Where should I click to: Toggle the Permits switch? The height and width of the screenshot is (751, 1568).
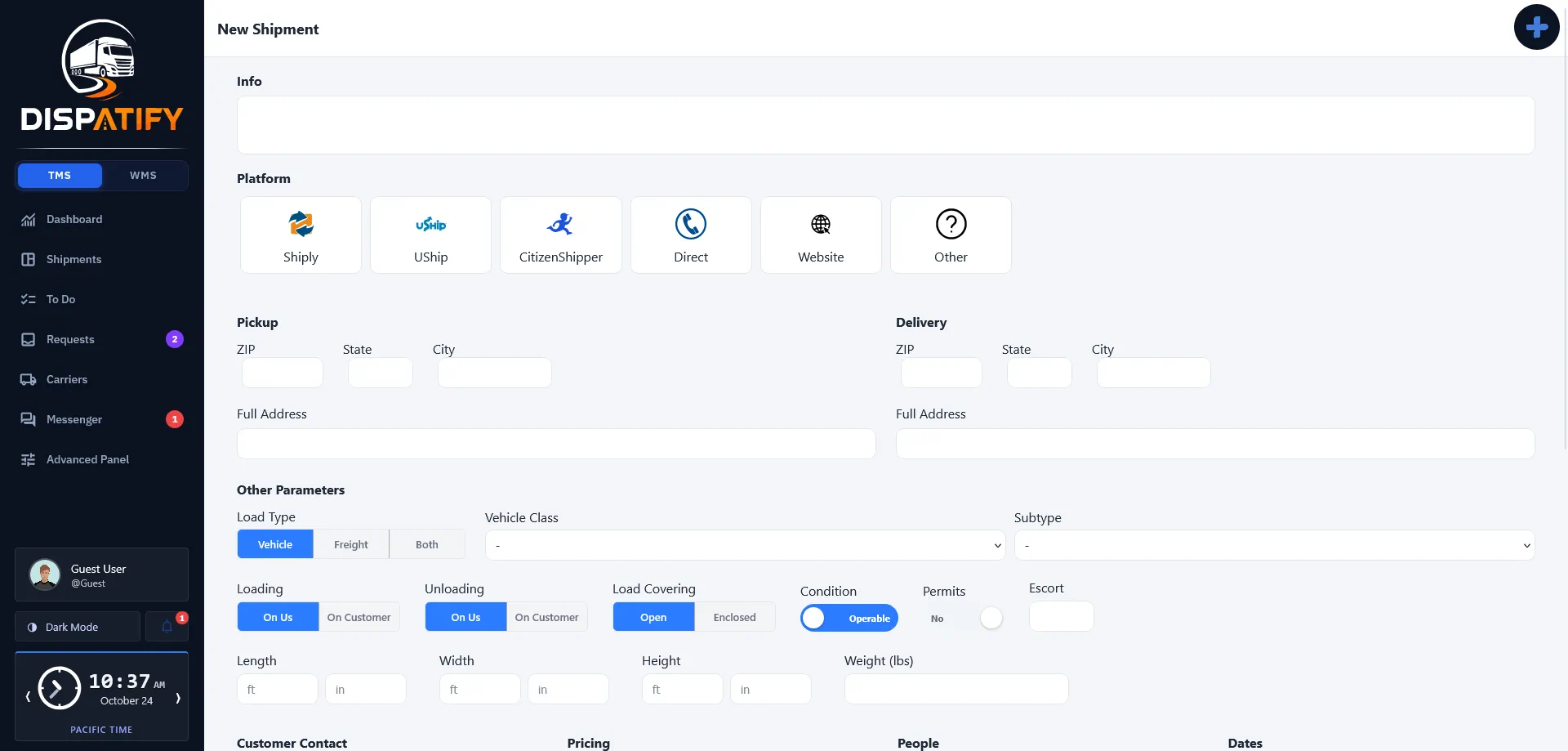coord(964,618)
